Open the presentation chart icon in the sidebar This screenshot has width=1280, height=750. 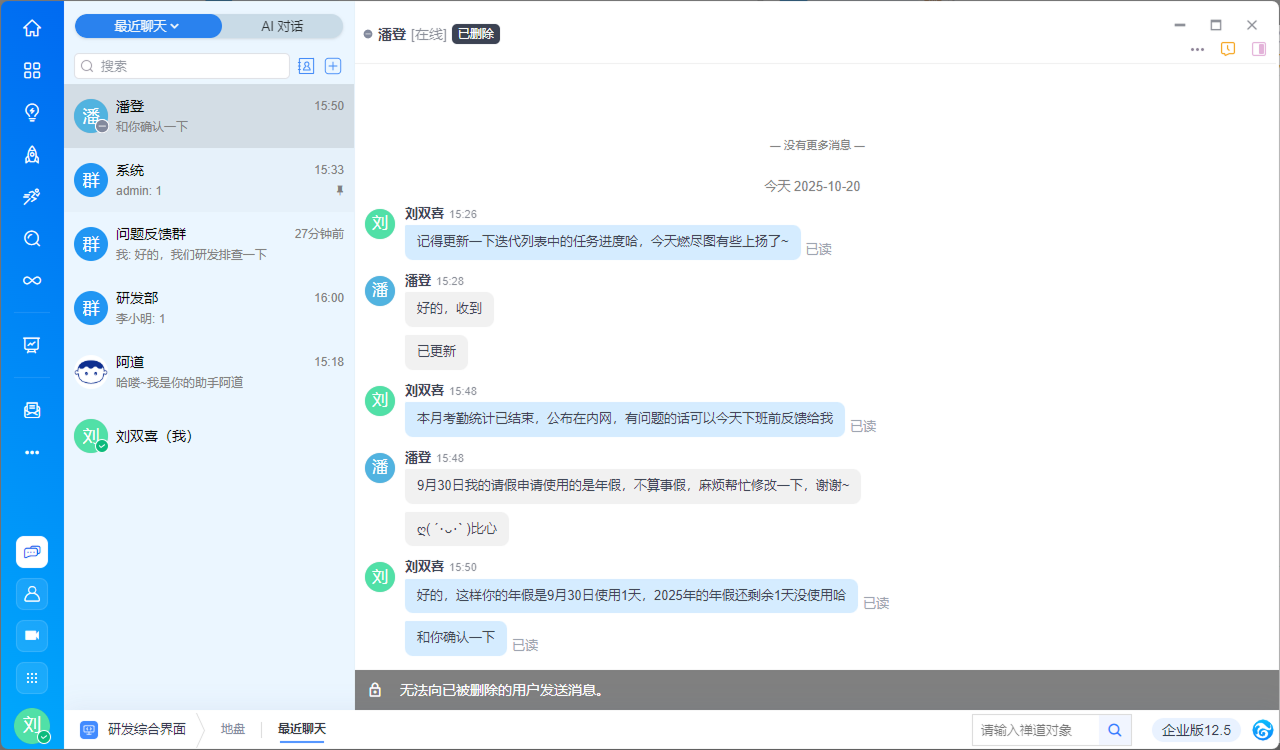click(32, 345)
